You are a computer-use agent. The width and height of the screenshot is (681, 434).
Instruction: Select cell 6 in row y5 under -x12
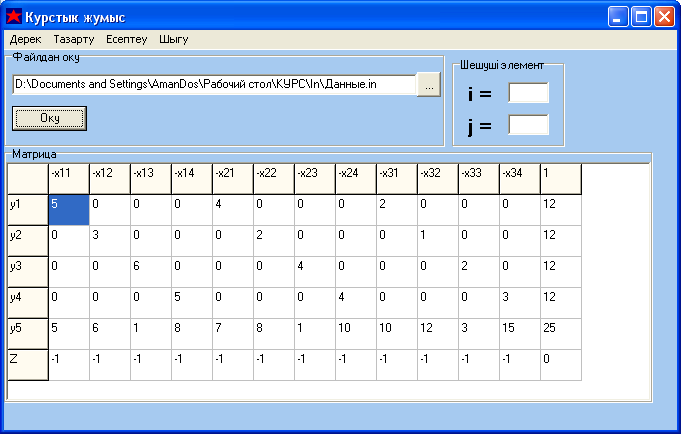tap(110, 334)
